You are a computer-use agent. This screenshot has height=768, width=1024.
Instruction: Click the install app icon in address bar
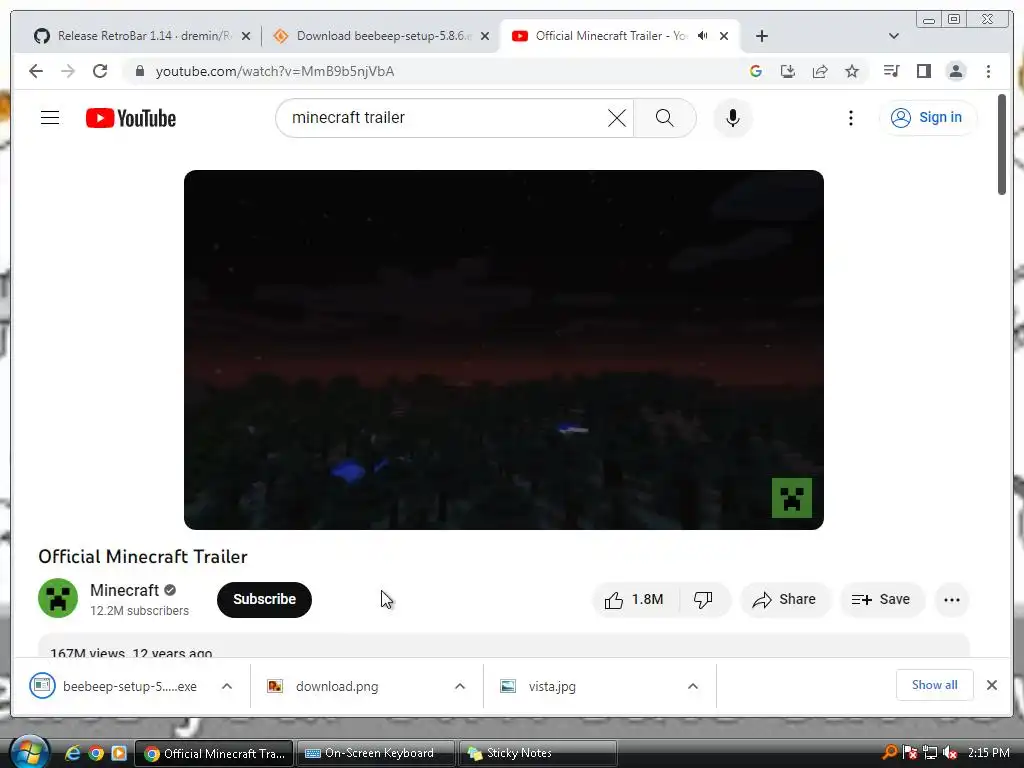pos(788,71)
